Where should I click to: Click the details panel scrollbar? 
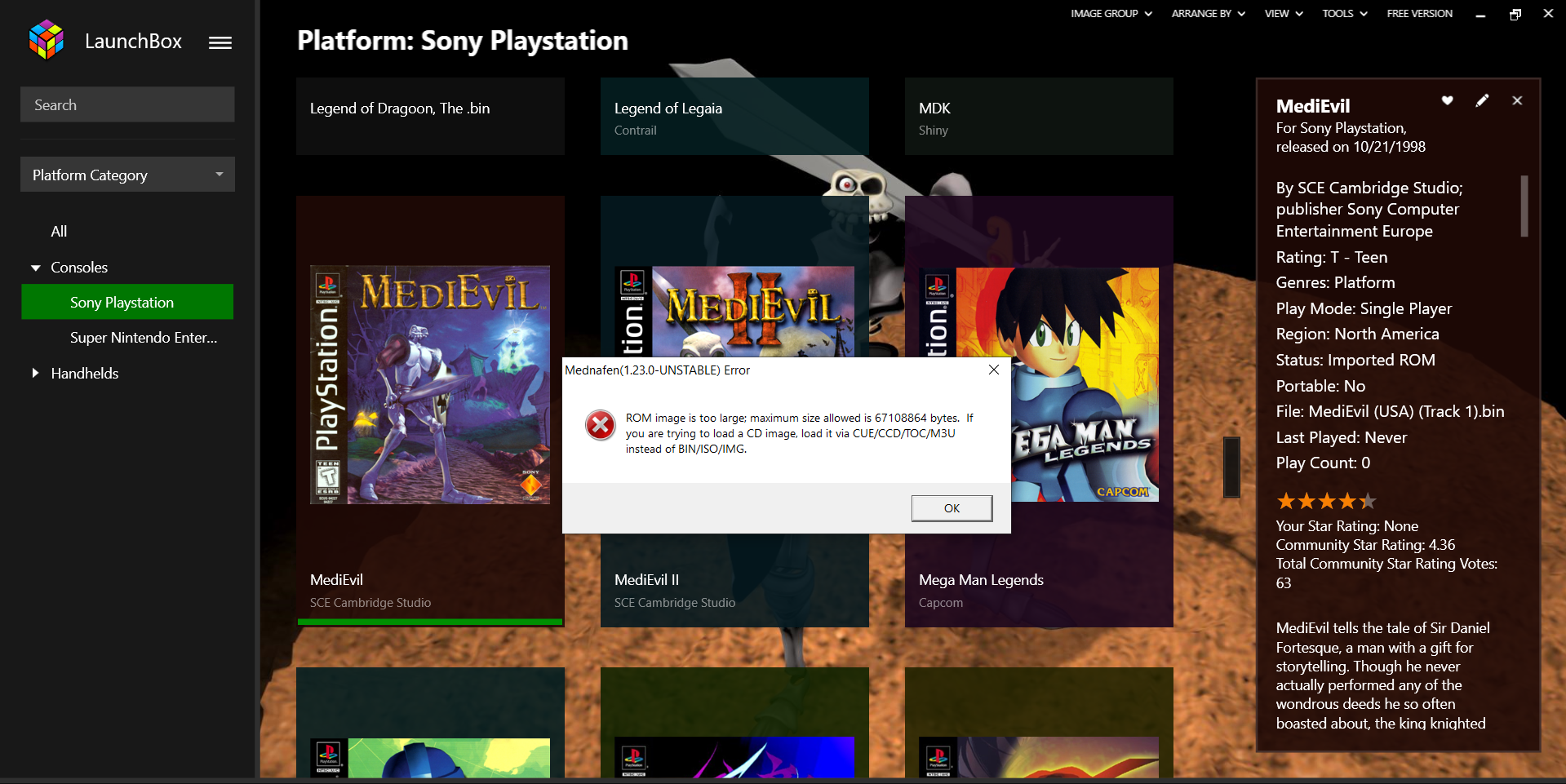tap(1524, 206)
